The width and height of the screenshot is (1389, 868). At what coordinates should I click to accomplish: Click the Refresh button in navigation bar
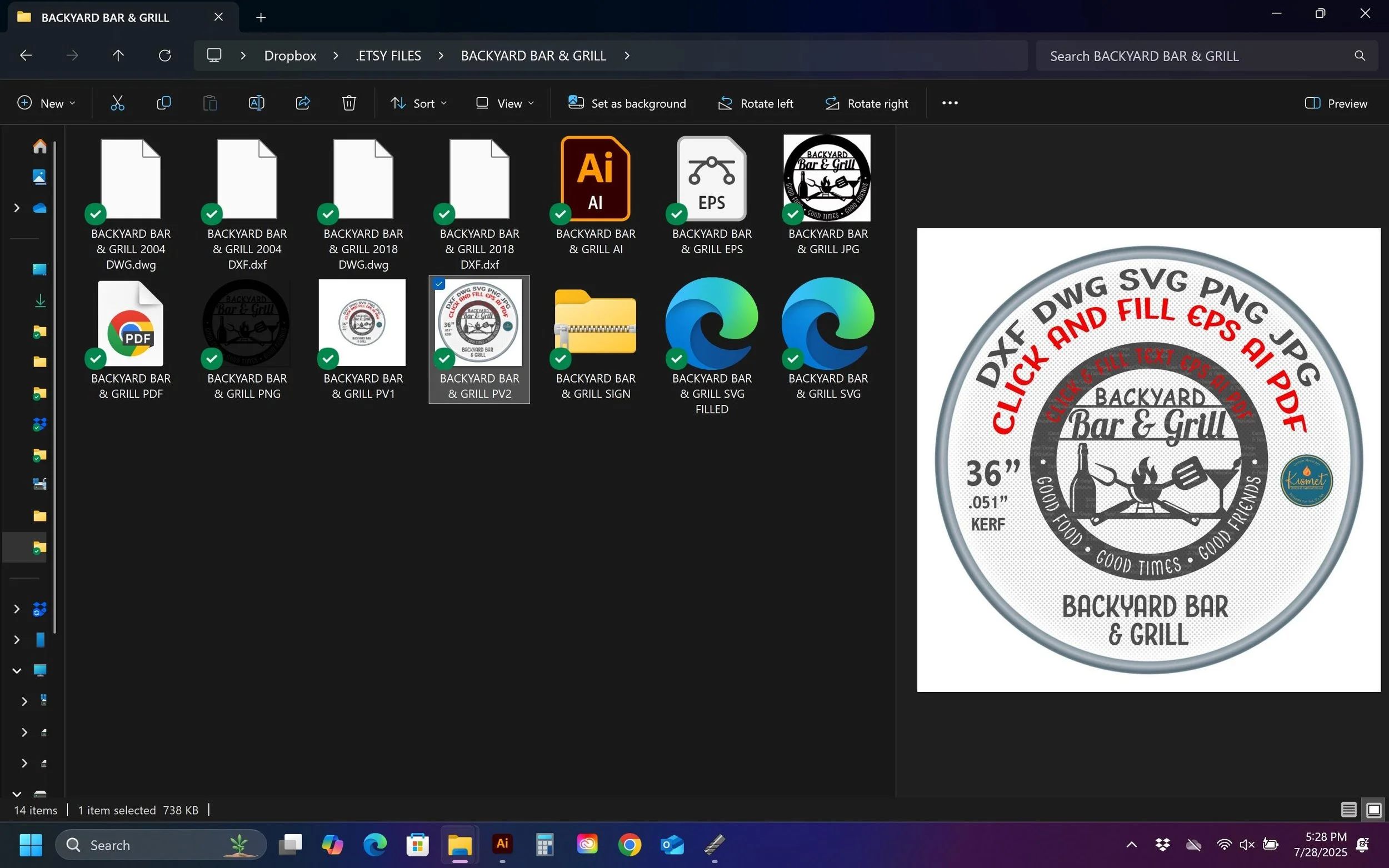click(165, 56)
